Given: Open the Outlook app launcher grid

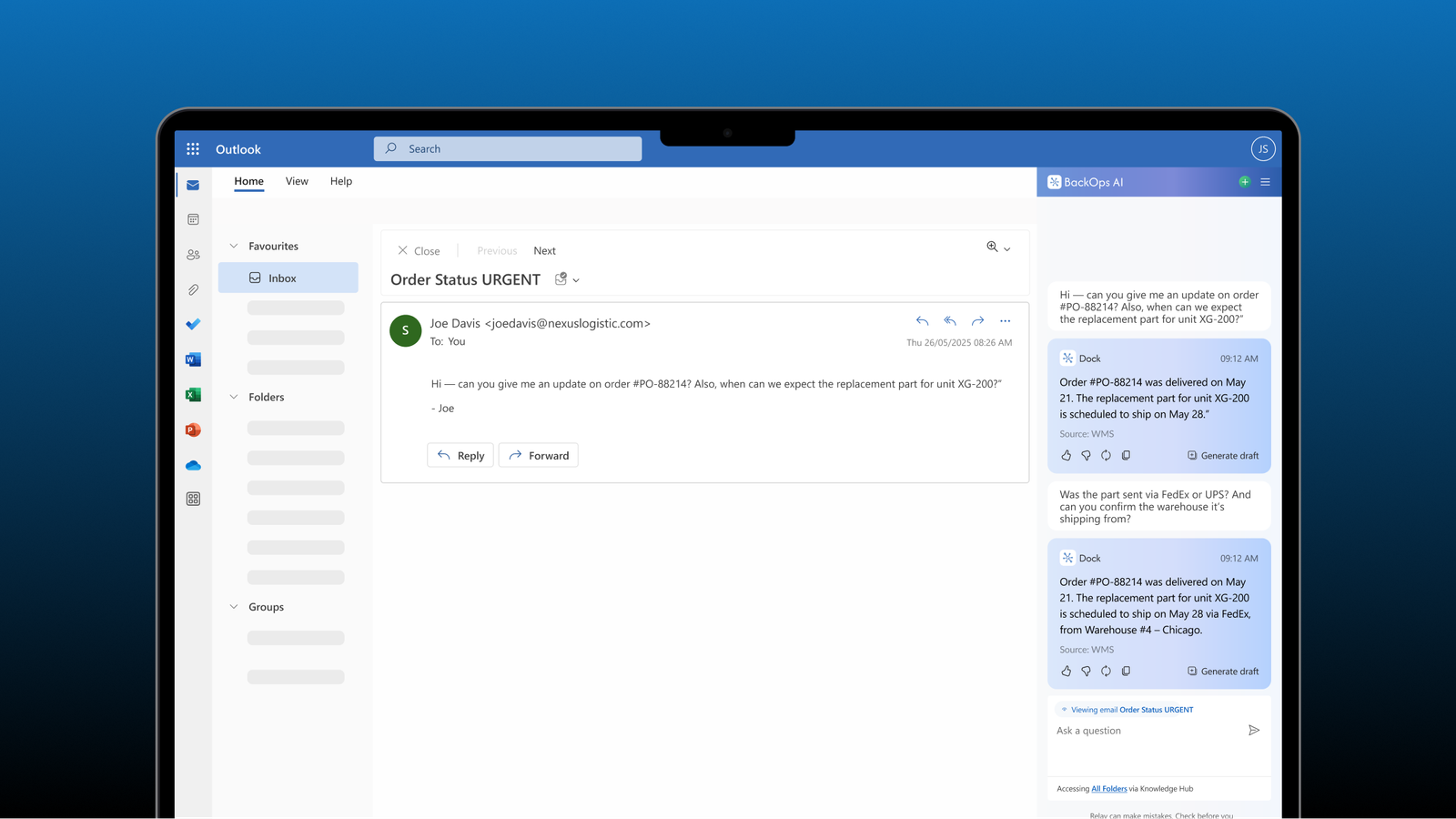Looking at the screenshot, I should coord(193,149).
